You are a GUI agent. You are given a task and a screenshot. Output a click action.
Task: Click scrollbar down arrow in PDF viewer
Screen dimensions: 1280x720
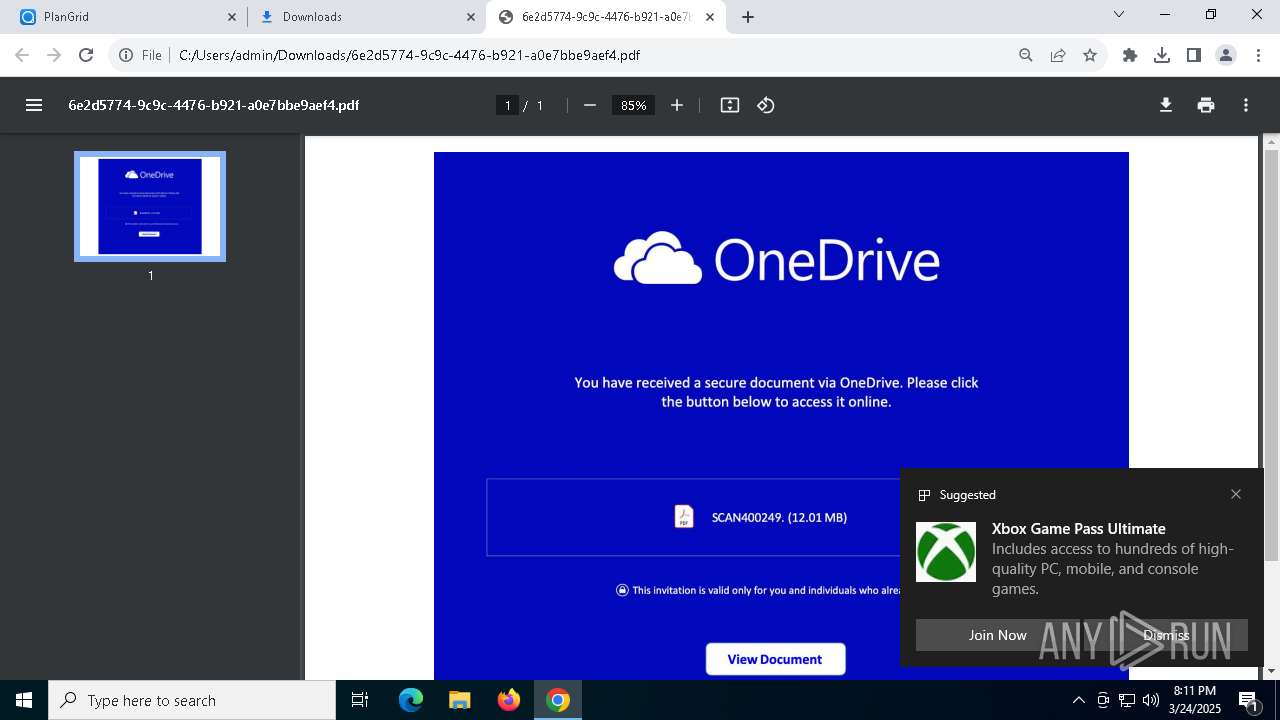pos(1271,671)
